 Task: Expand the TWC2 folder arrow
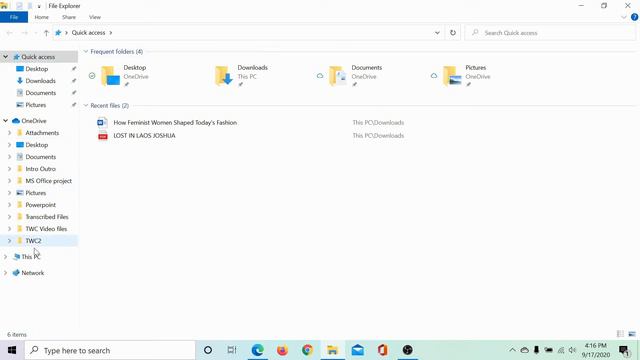9,241
